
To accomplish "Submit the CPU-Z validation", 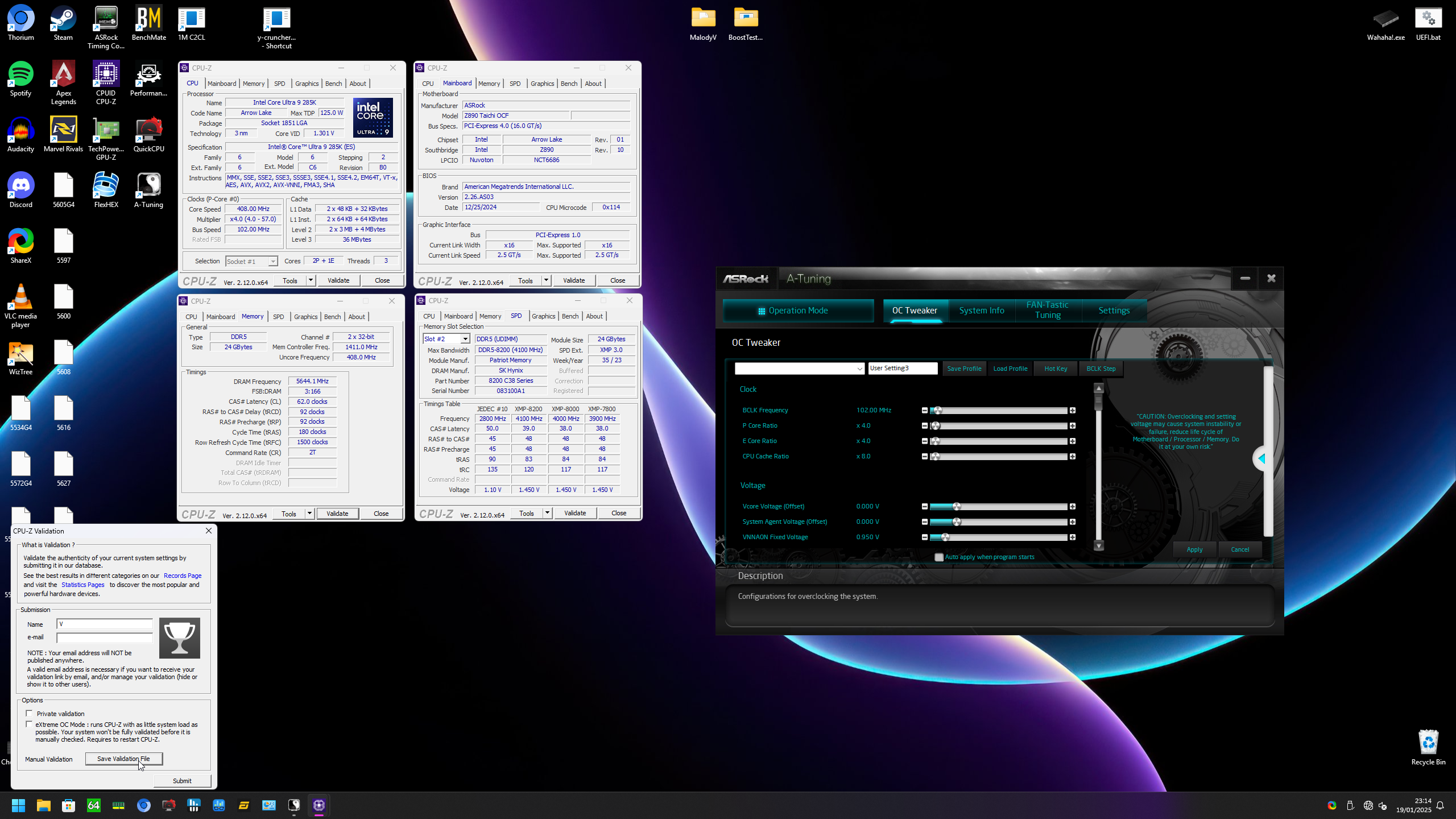I will pos(182,781).
